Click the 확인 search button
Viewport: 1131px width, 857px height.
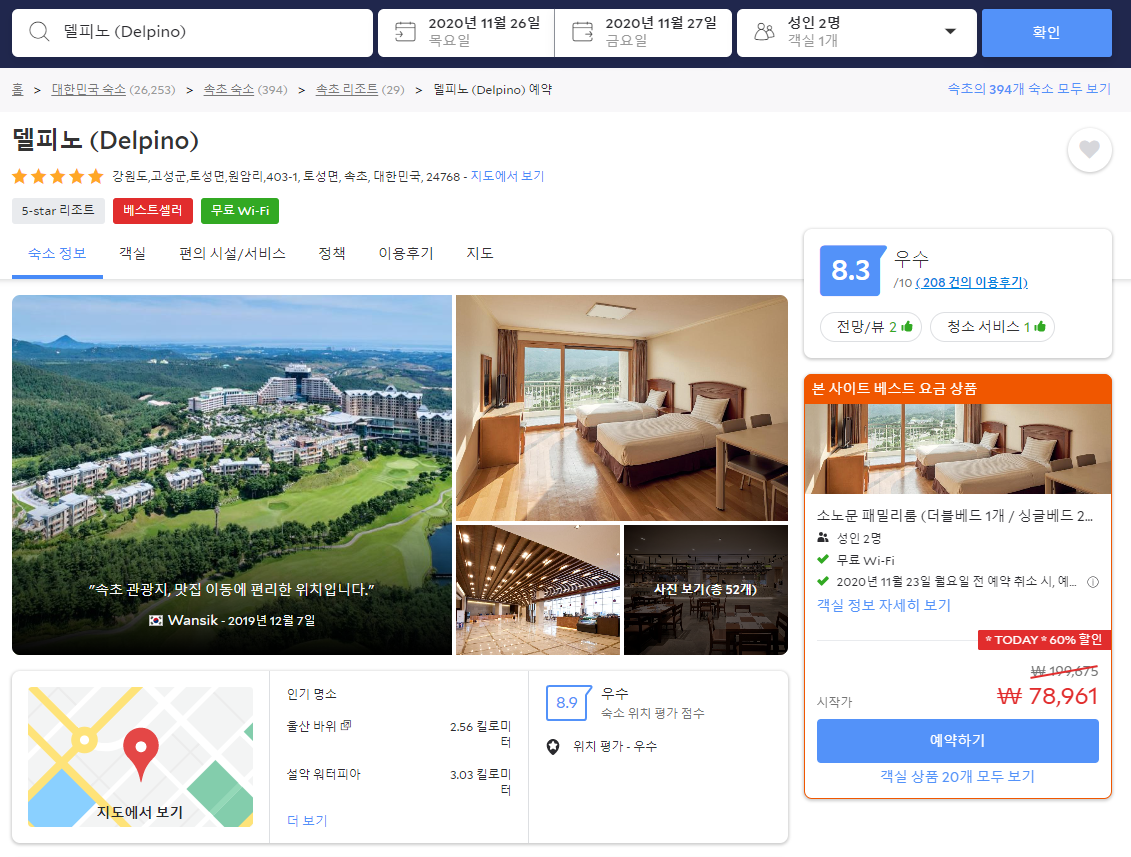pos(1047,32)
